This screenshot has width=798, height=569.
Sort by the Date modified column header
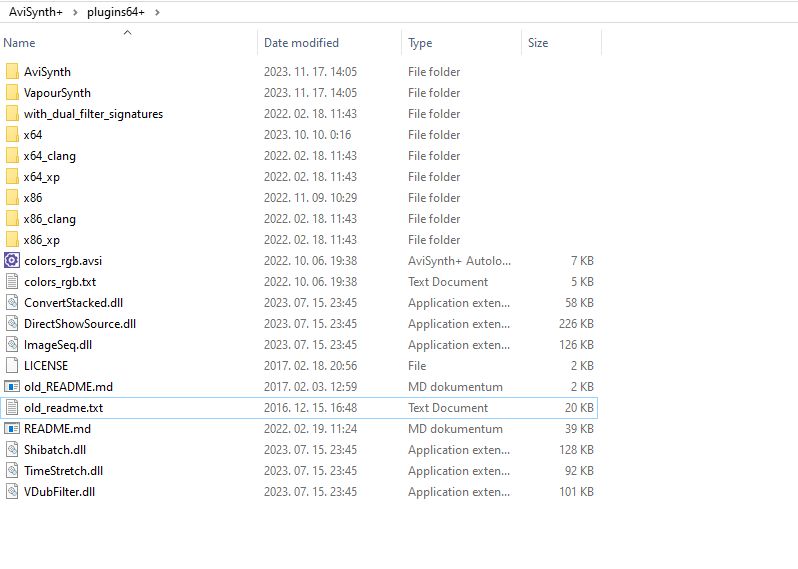tap(301, 43)
